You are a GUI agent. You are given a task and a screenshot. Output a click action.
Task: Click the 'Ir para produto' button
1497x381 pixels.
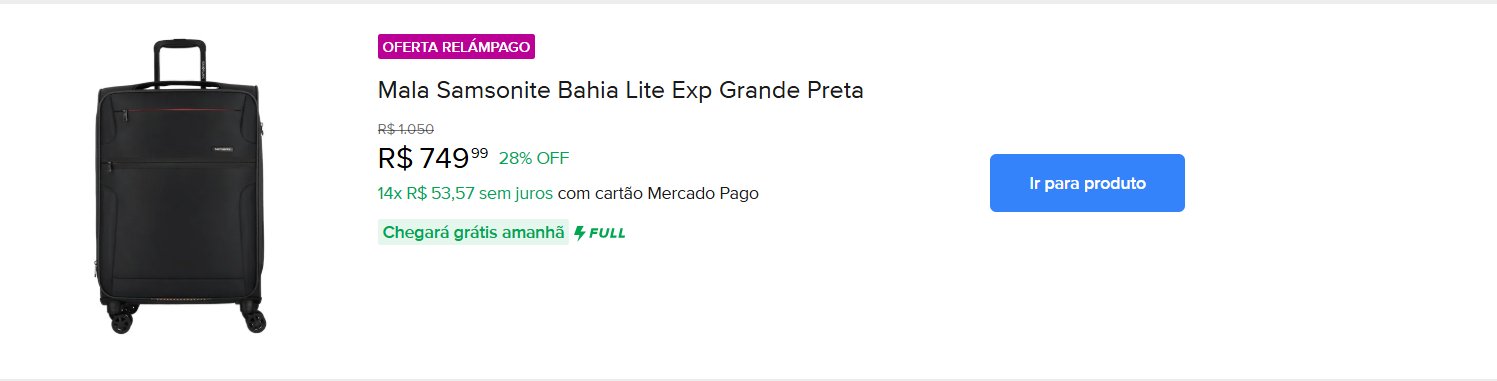[x=1087, y=183]
